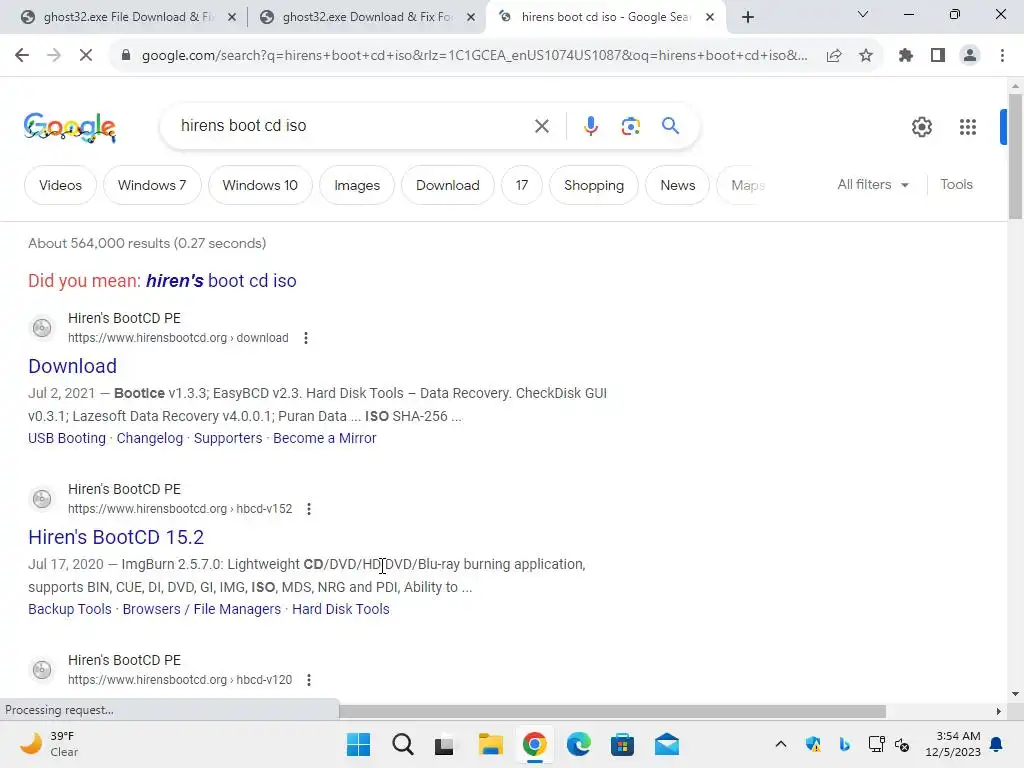Click the horizontal scrollbar thumb
Image resolution: width=1024 pixels, height=768 pixels.
pyautogui.click(x=613, y=711)
